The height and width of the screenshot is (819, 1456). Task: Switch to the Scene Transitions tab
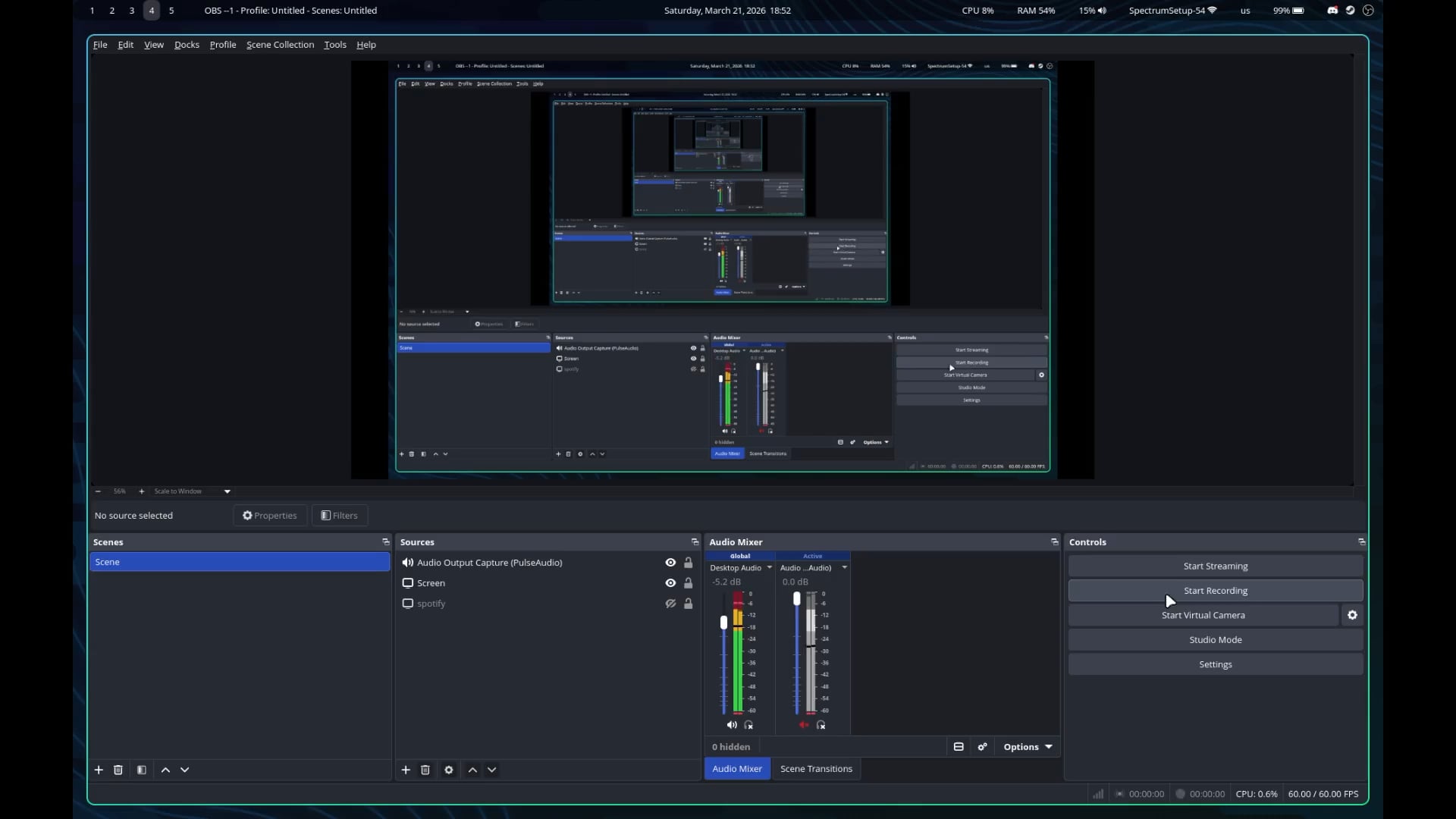(x=816, y=769)
